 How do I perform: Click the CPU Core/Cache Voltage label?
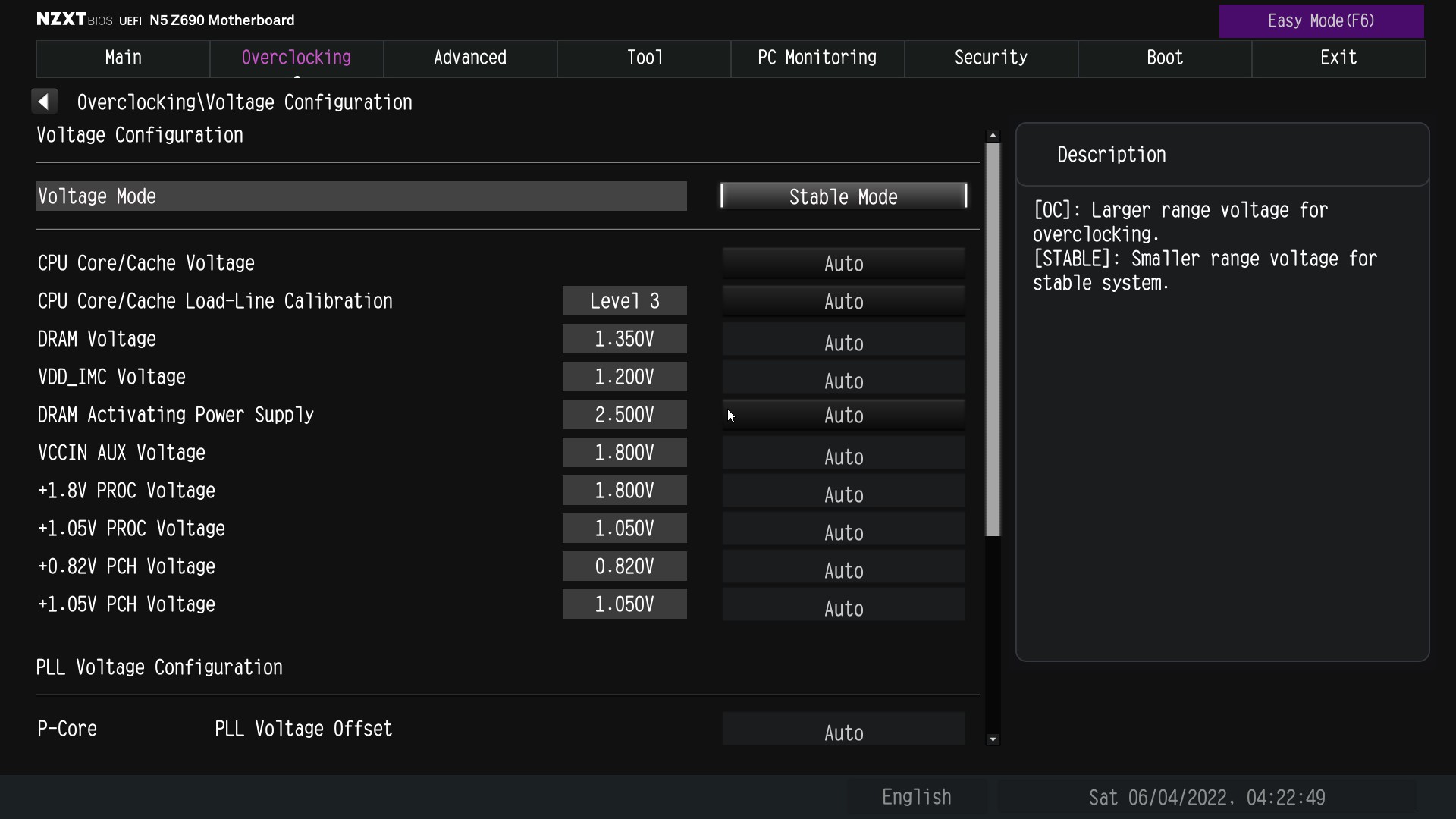146,263
